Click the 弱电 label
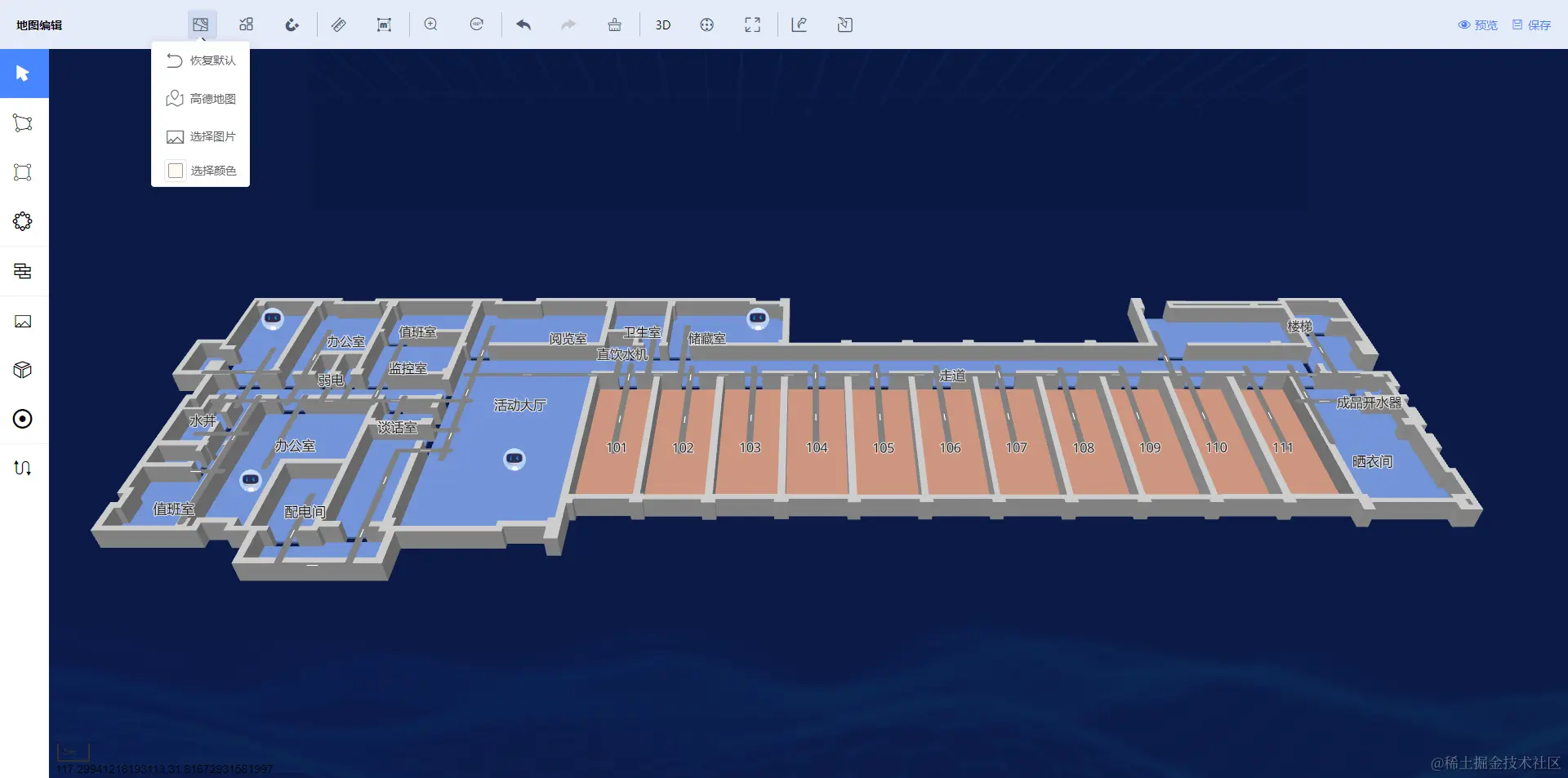Screen dimensions: 1568x778 tap(331, 380)
